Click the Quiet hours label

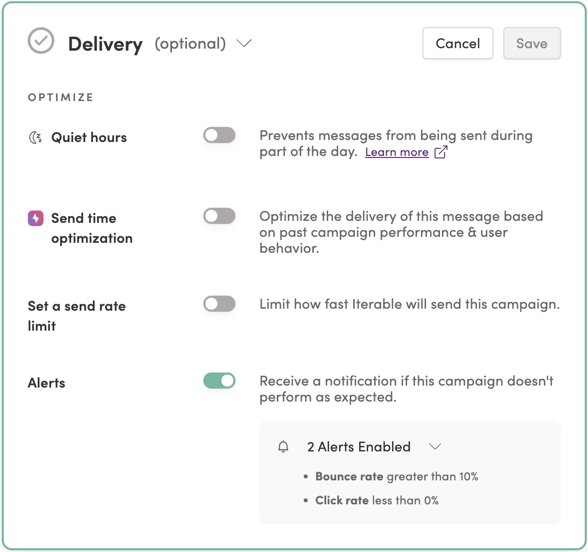89,137
